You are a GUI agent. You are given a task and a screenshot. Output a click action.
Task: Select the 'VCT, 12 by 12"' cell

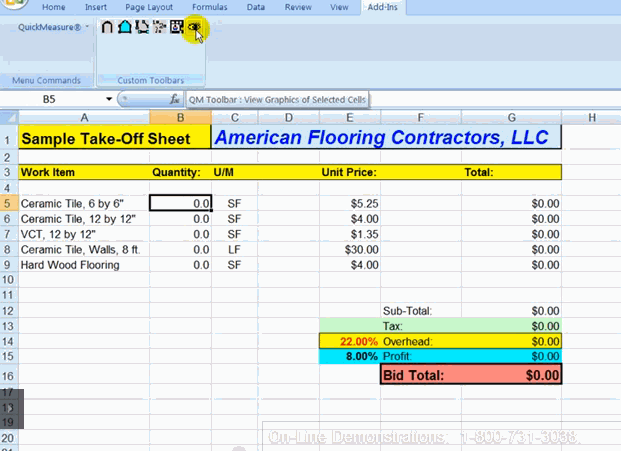84,234
